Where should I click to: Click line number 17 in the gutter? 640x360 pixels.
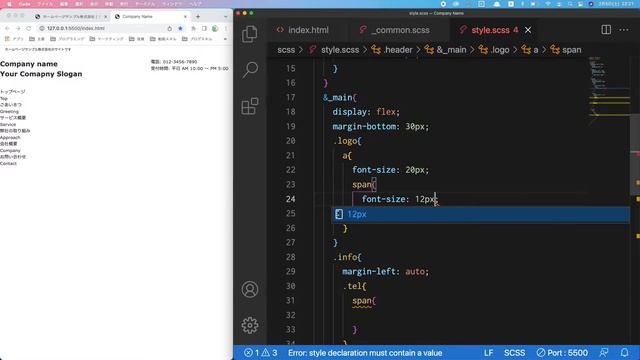tap(290, 97)
